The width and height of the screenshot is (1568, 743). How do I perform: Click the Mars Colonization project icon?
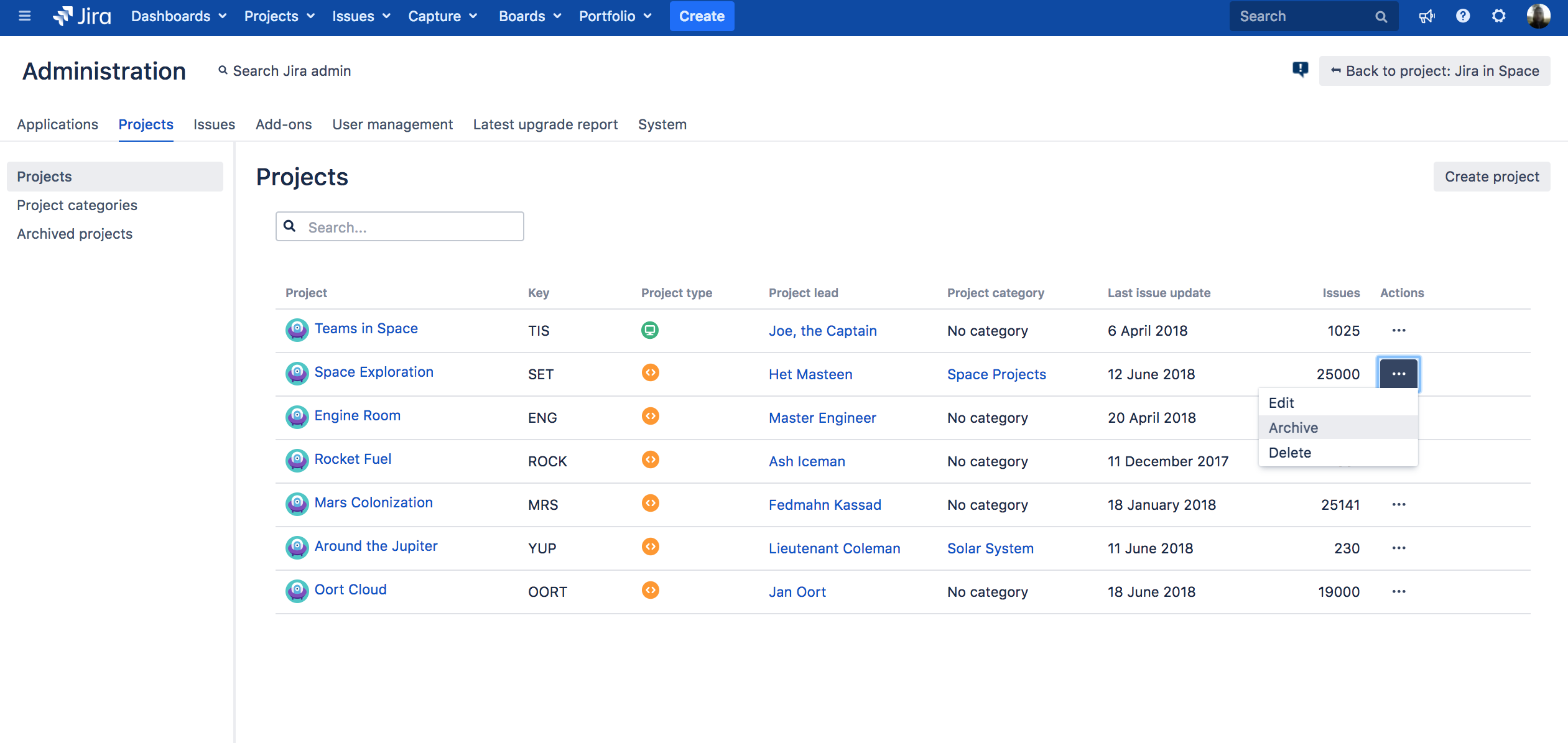point(295,504)
